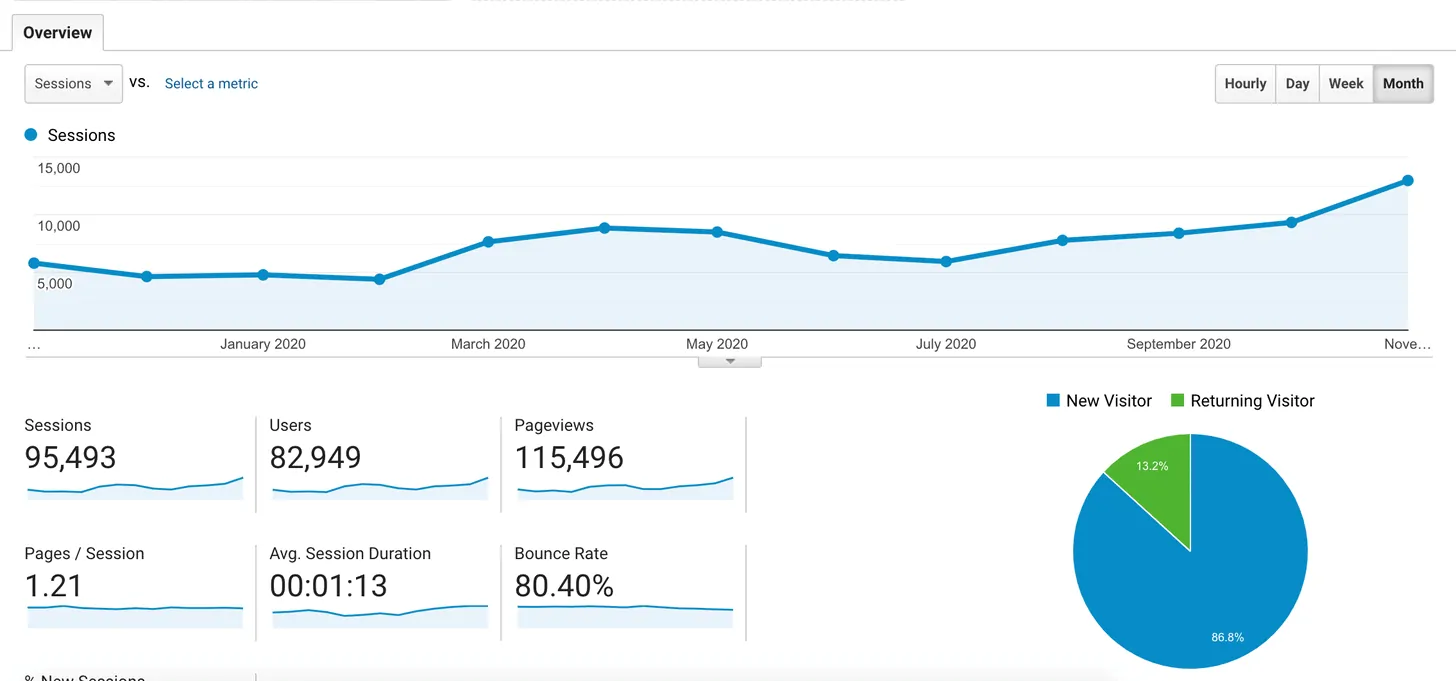
Task: Click the March 2020 data point on graph
Action: click(488, 242)
